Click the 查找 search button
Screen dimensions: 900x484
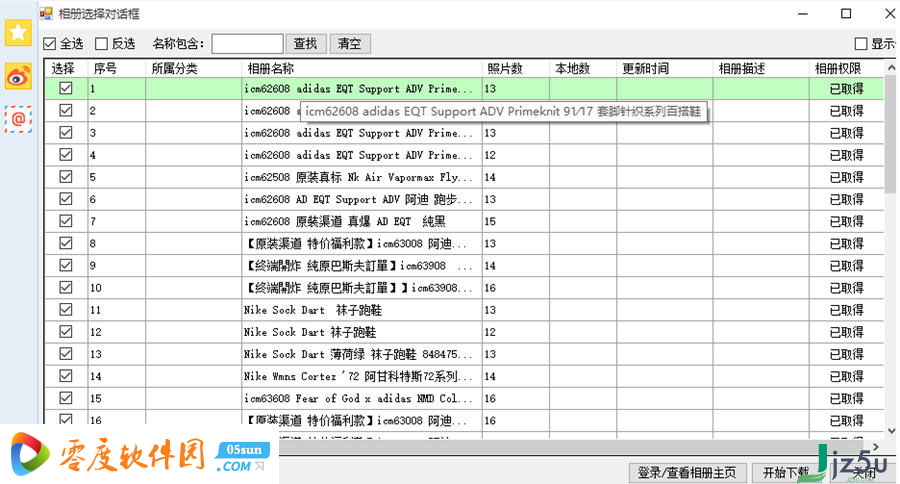tap(306, 44)
